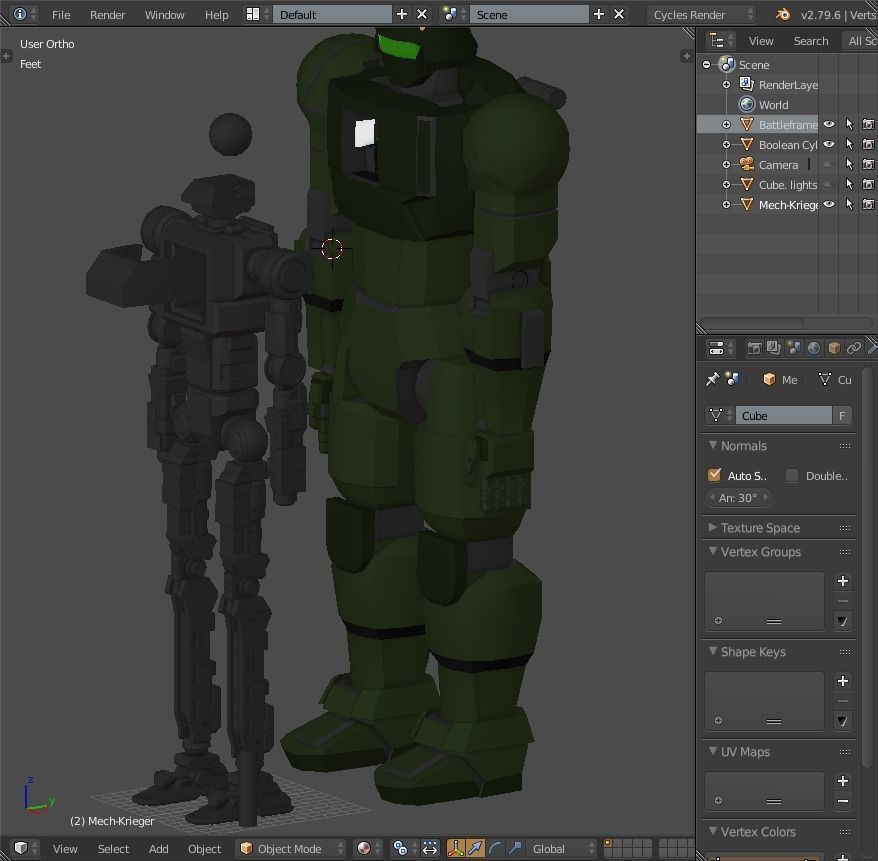Toggle visibility eye for Battleframe

(x=829, y=124)
